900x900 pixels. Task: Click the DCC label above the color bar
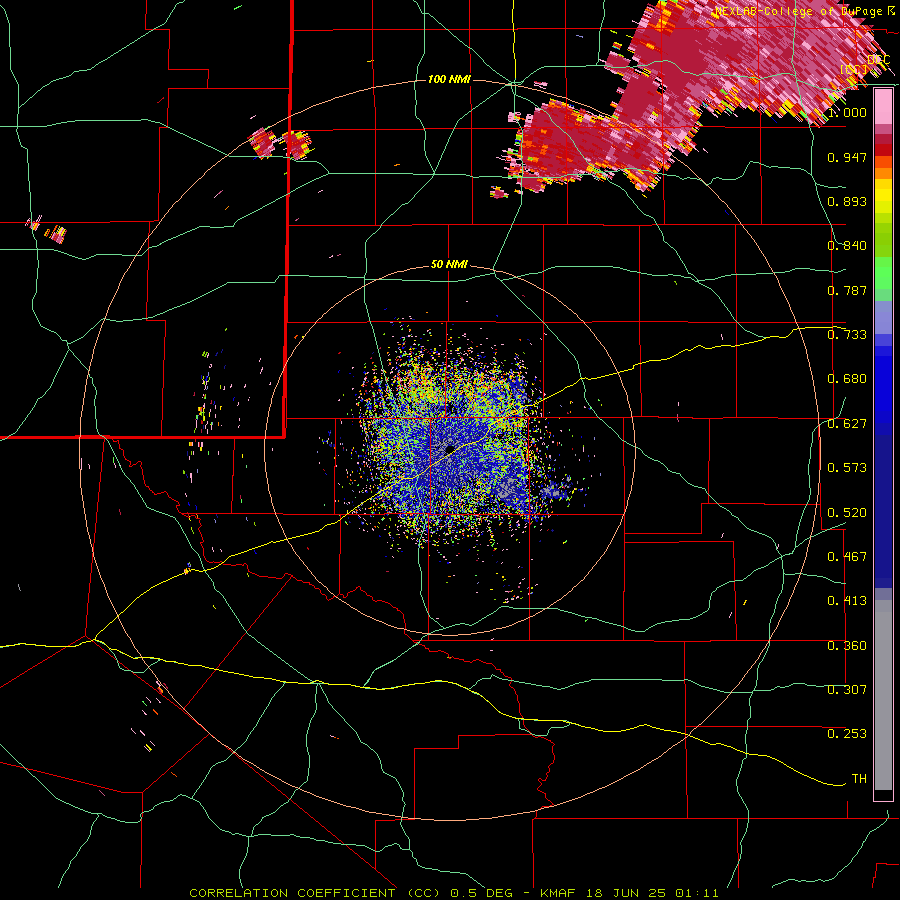pos(878,60)
